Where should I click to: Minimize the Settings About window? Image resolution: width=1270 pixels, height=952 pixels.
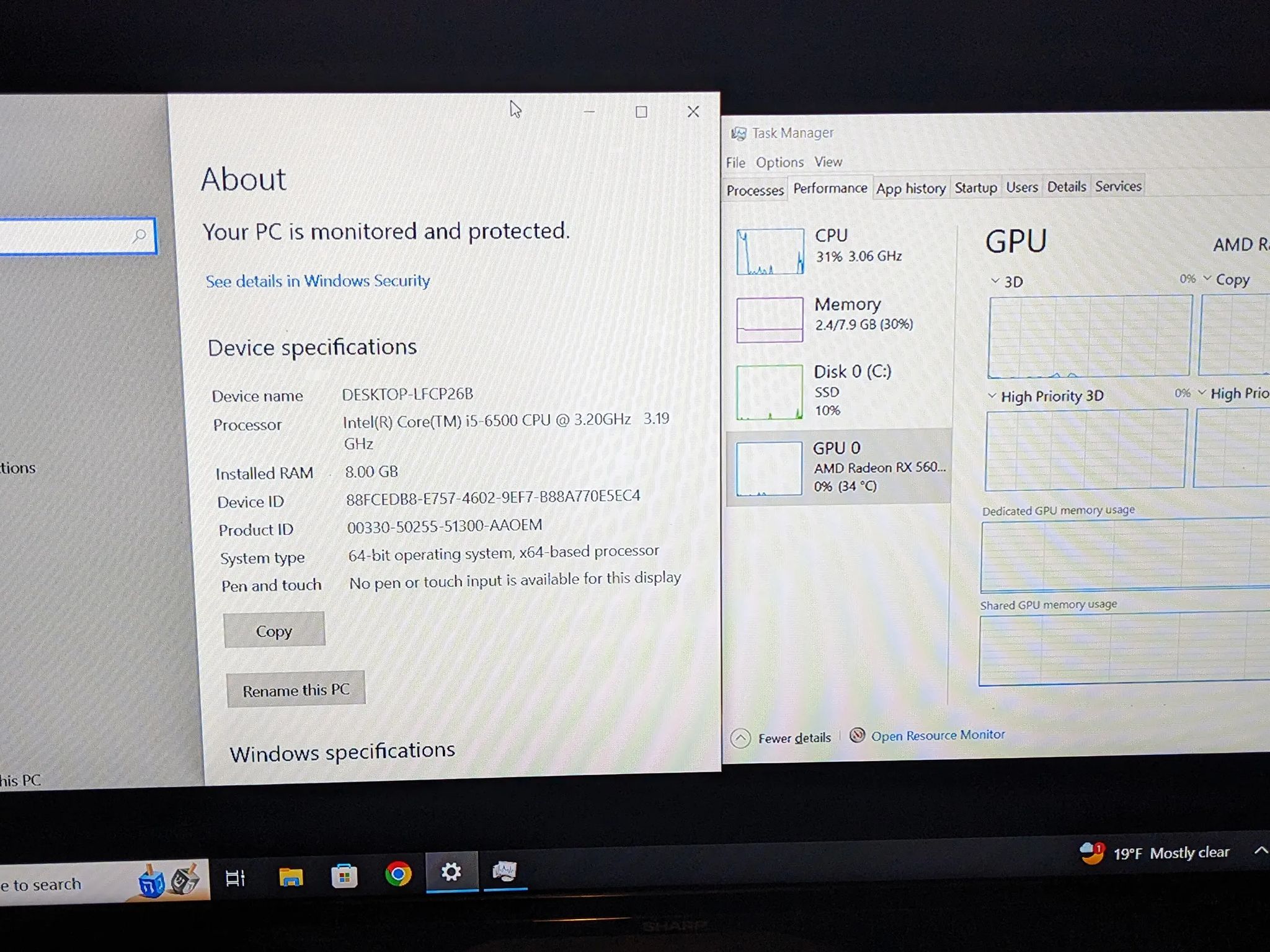click(589, 112)
